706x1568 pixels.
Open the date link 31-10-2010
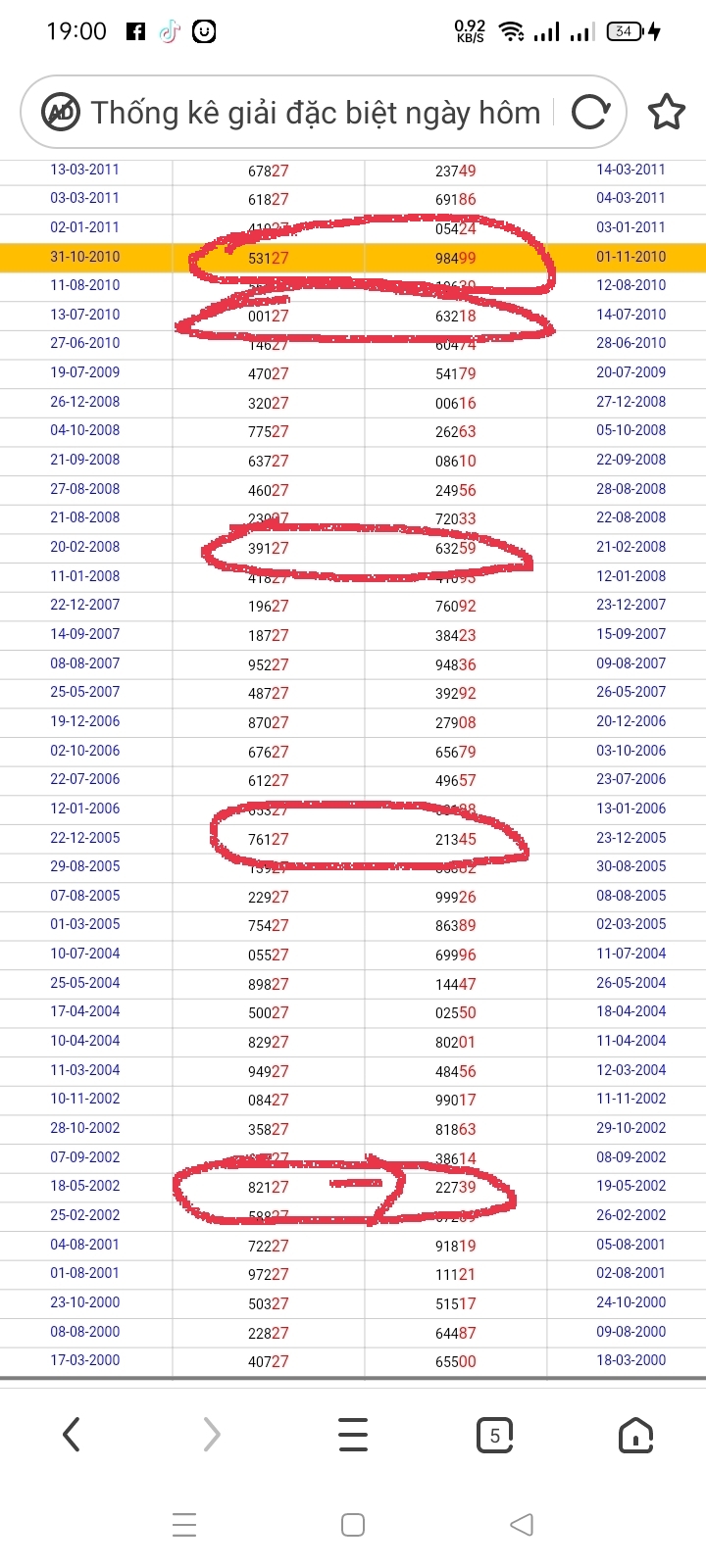pos(85,257)
